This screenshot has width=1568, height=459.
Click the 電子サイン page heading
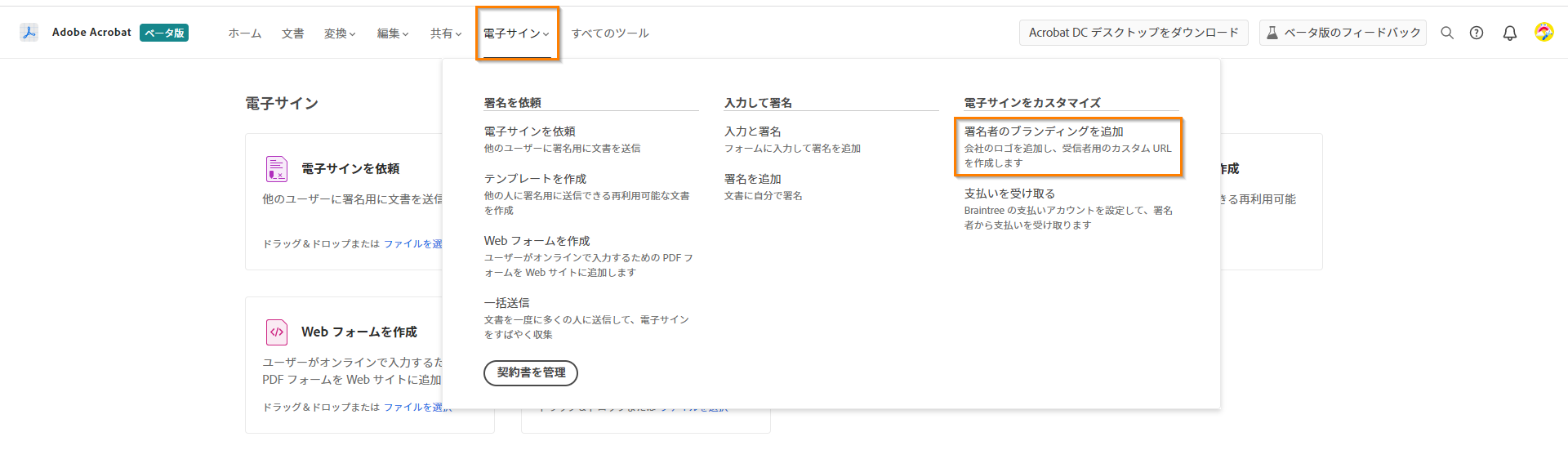coord(282,104)
